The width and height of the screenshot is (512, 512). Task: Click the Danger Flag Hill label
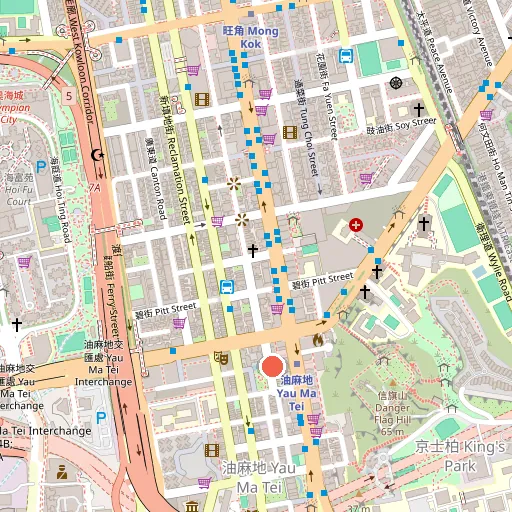pos(392,414)
